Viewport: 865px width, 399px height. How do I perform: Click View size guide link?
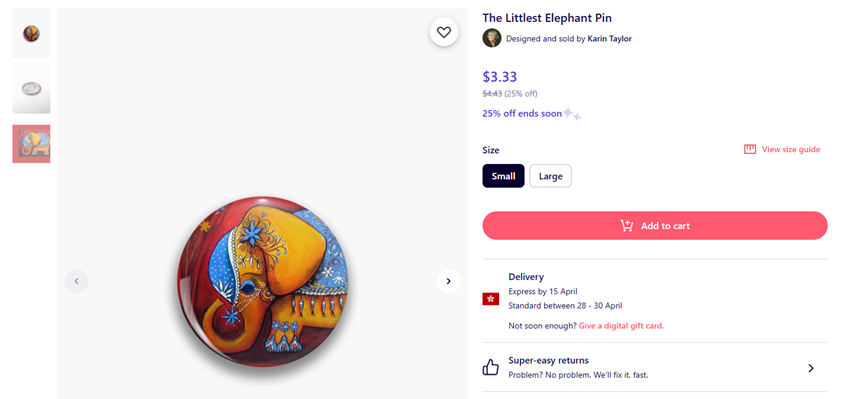pyautogui.click(x=791, y=150)
